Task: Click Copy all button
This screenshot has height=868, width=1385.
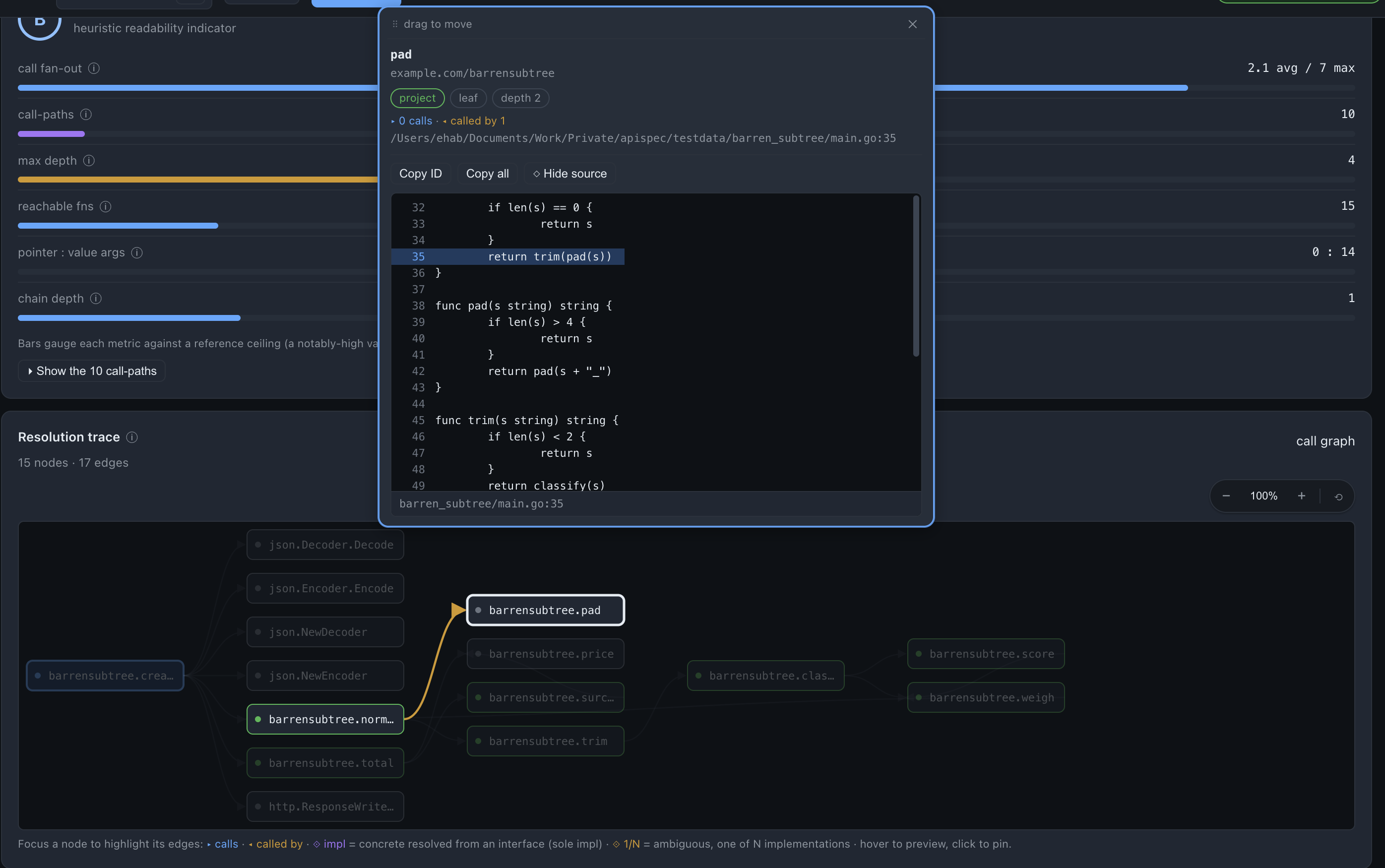Action: (487, 174)
